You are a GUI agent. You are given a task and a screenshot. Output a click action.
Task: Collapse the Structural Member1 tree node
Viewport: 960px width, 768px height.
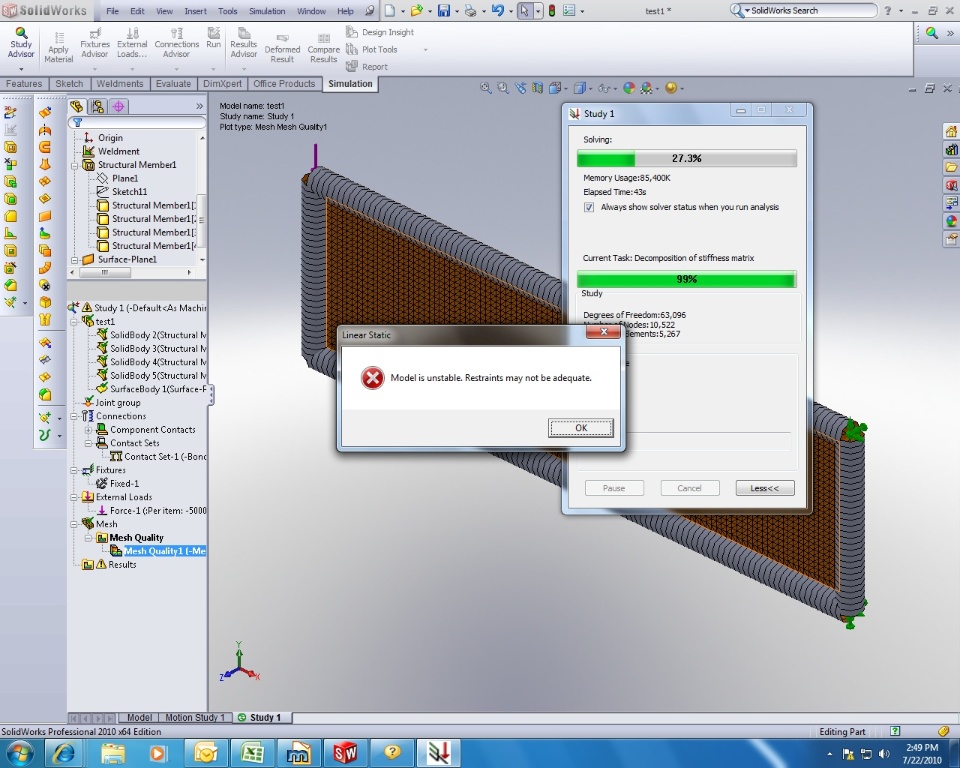tap(74, 165)
